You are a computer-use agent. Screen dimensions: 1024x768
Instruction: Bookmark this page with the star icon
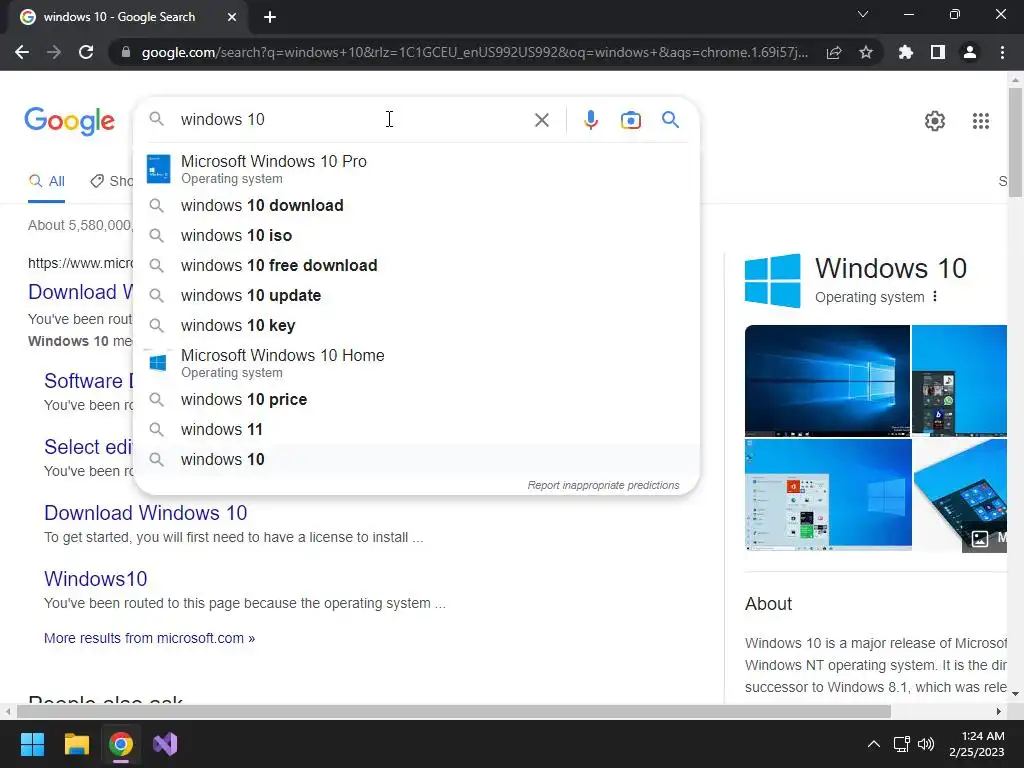point(866,52)
